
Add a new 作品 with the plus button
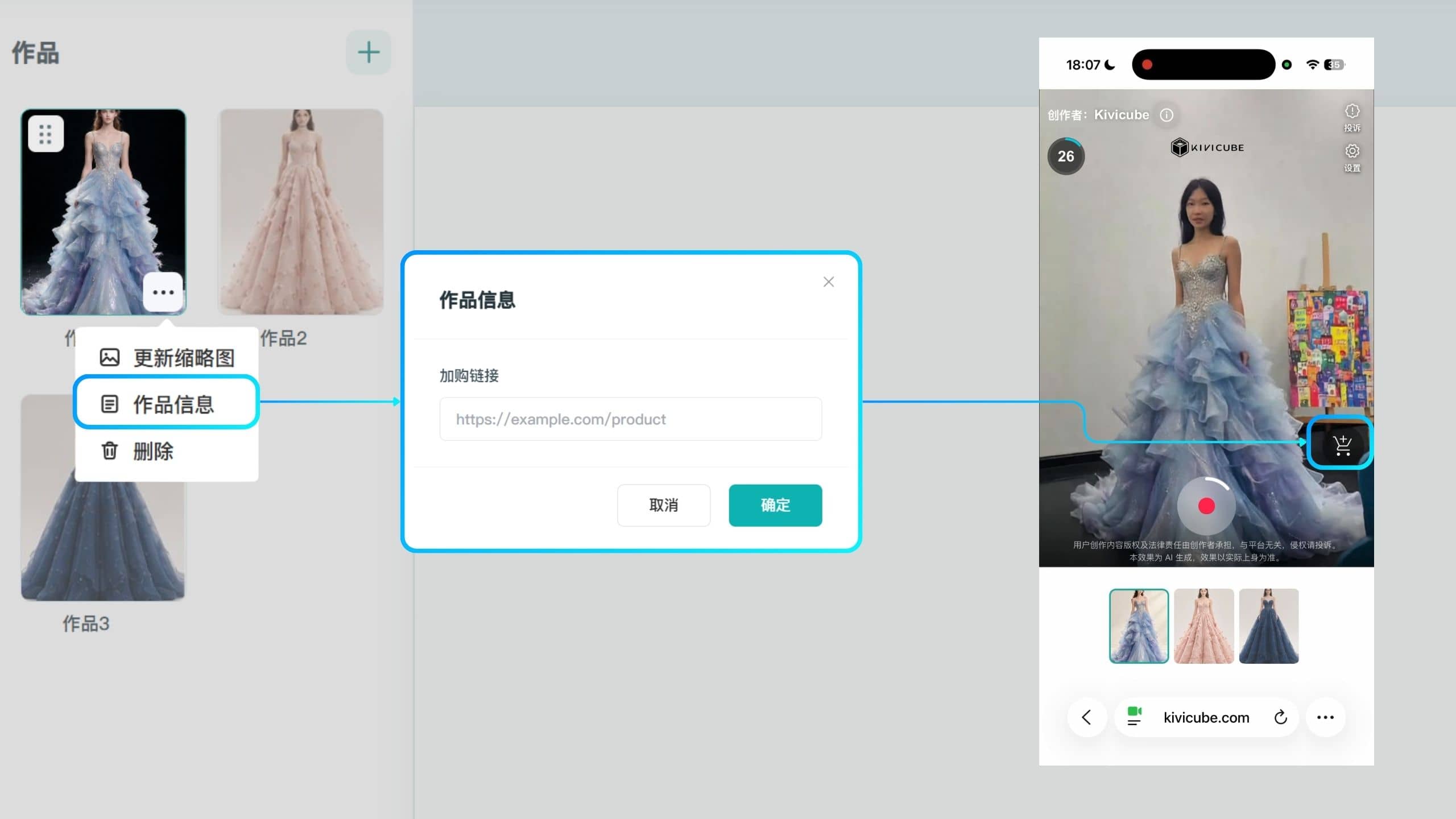click(x=368, y=52)
